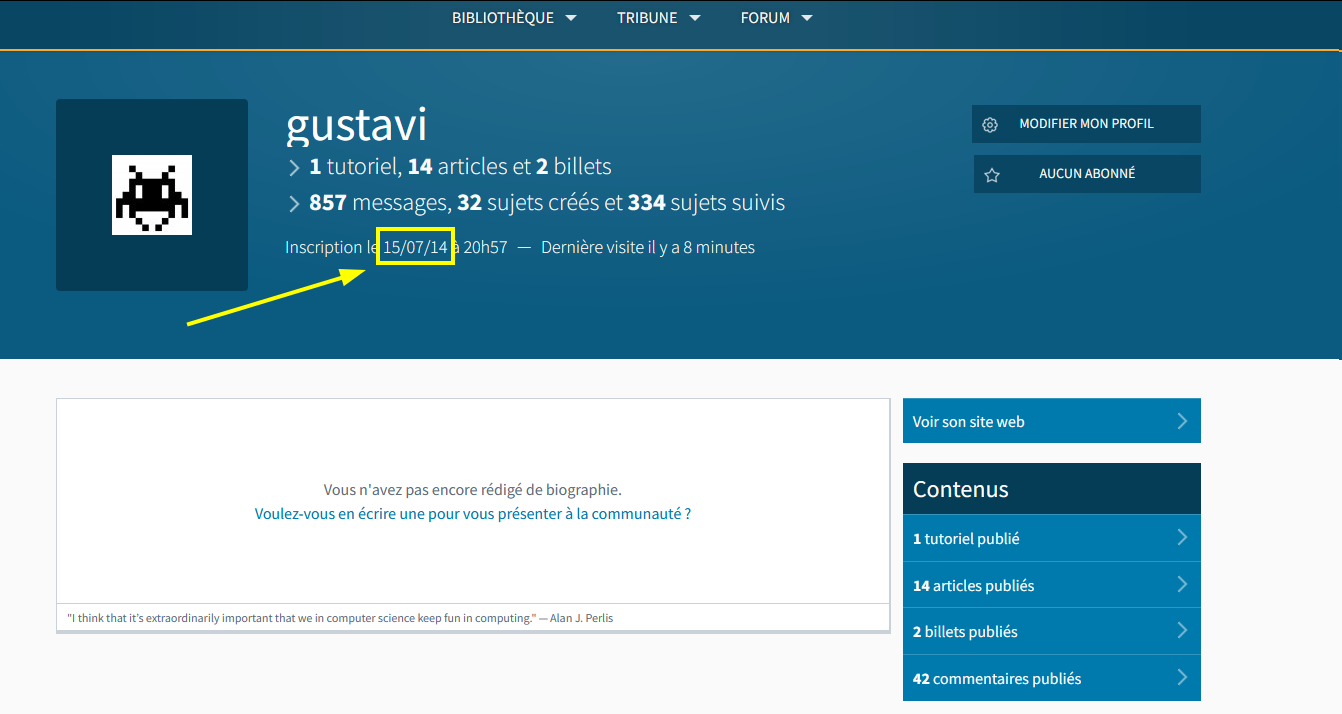Viewport: 1342px width, 714px height.
Task: Click '334 sujets suivis' text
Action: [x=706, y=203]
